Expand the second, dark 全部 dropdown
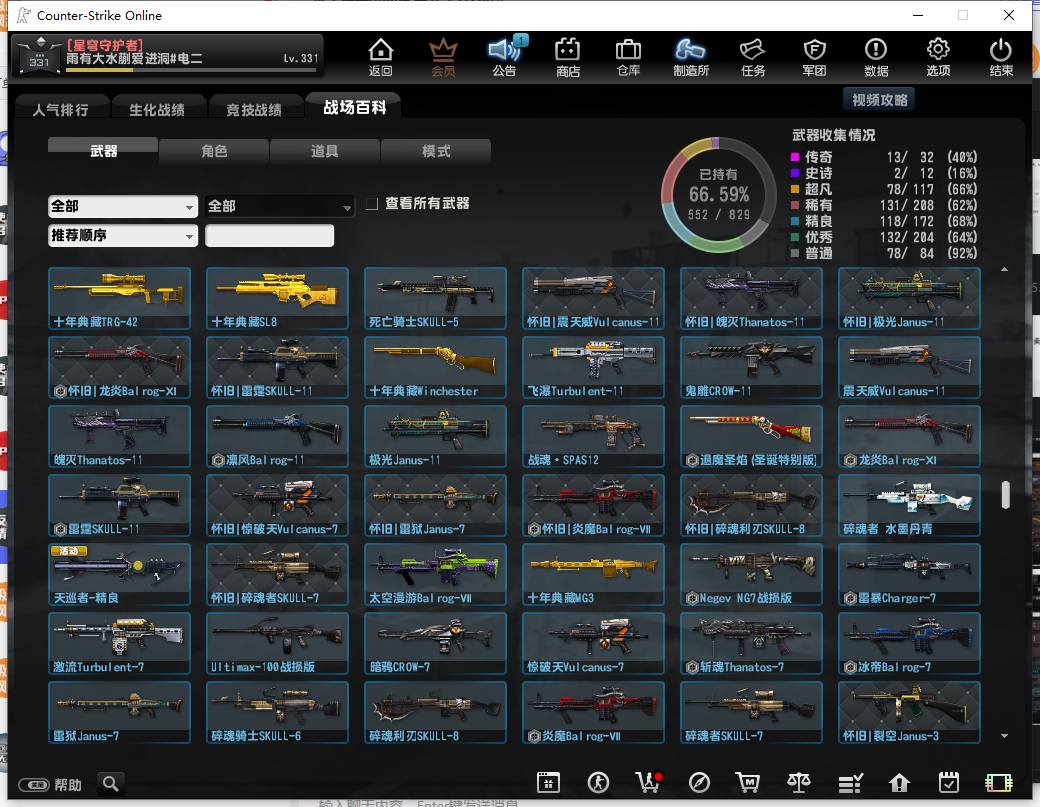Viewport: 1040px width, 807px height. 279,206
